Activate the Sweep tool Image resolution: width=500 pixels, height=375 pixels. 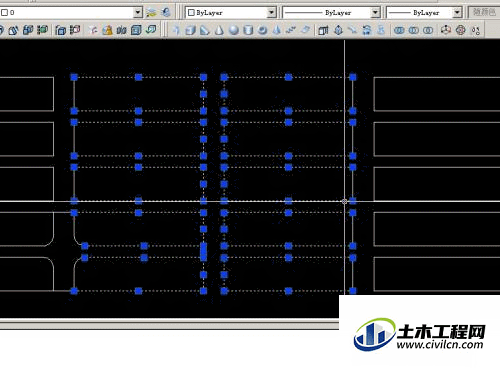tap(352, 30)
